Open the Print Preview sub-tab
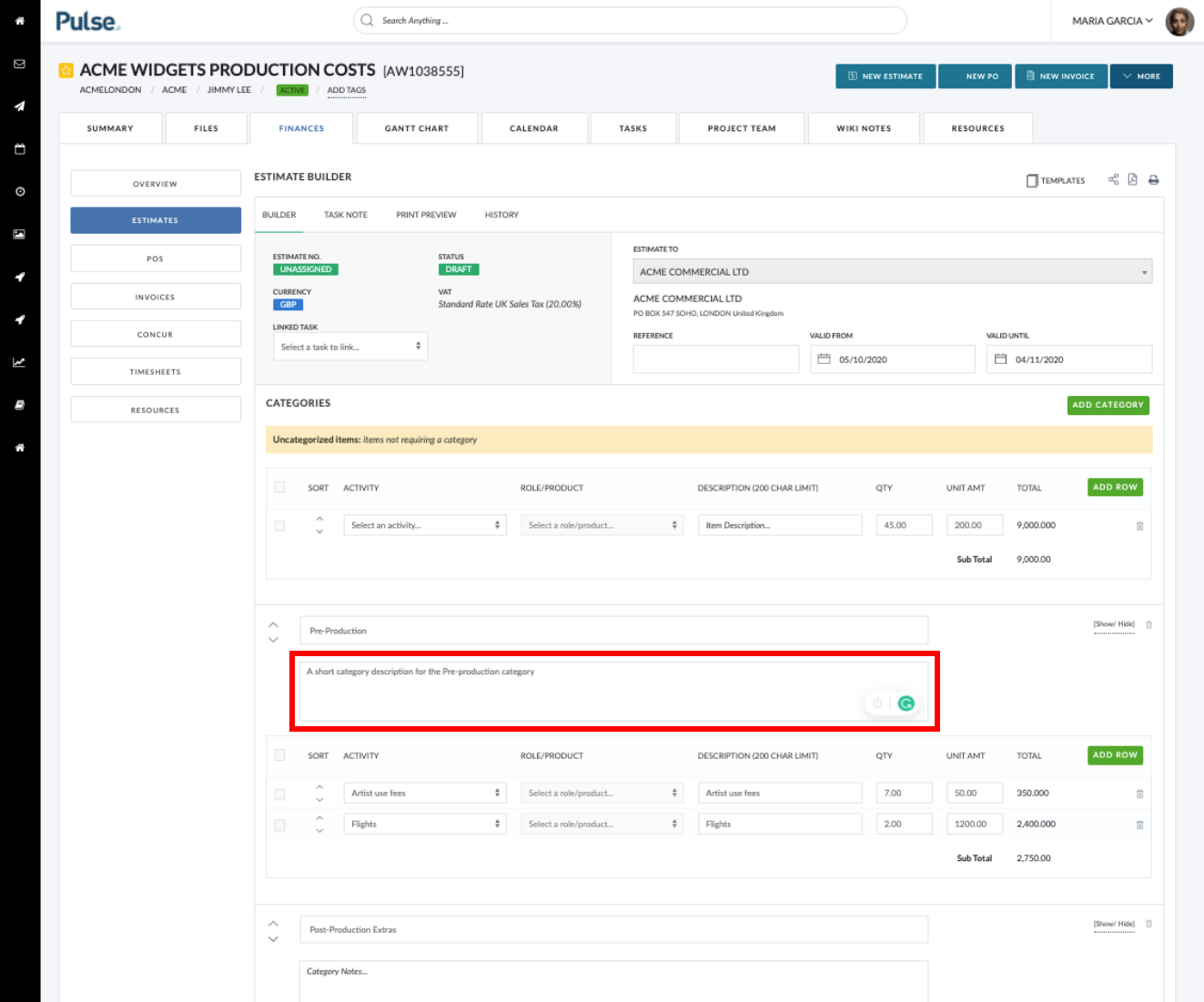This screenshot has height=1002, width=1204. pos(426,215)
